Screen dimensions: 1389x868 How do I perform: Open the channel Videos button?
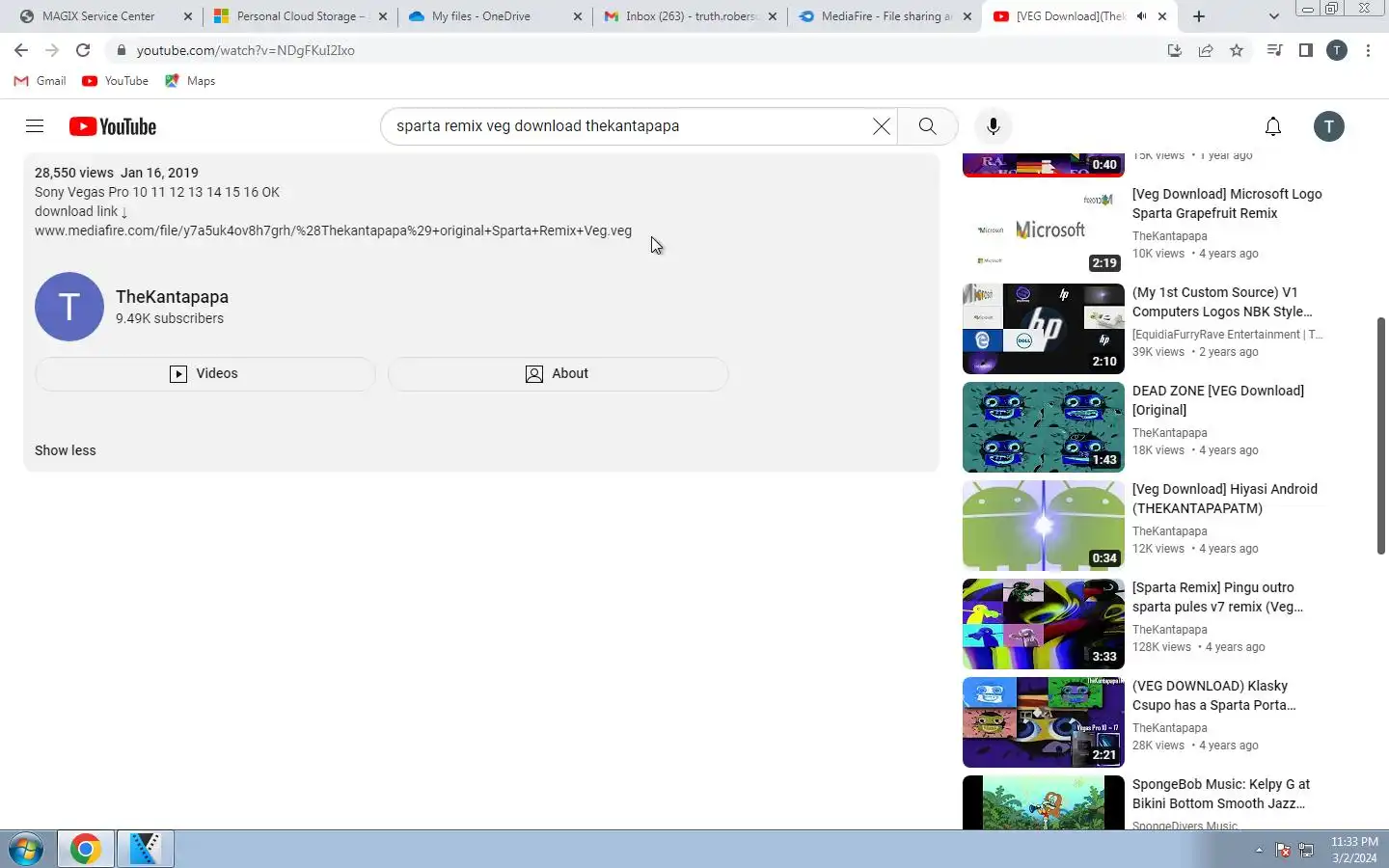click(x=204, y=373)
